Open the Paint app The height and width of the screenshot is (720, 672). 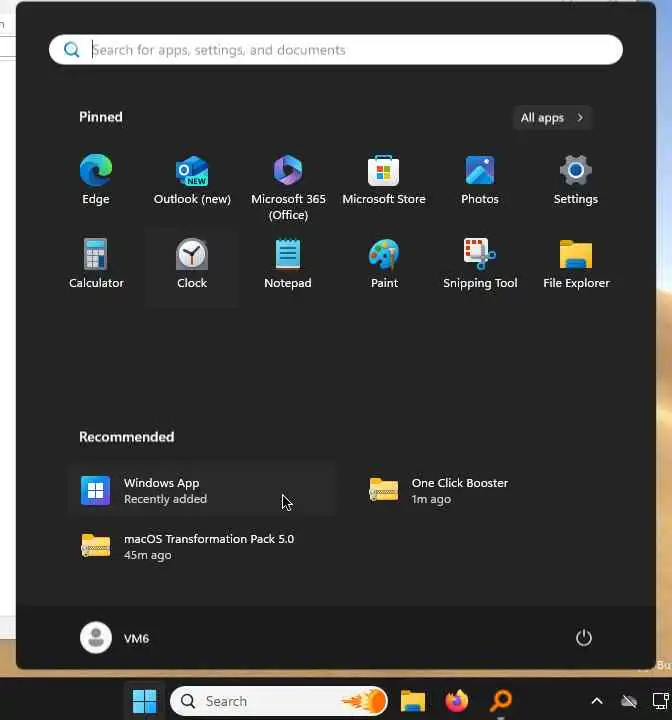pos(384,264)
